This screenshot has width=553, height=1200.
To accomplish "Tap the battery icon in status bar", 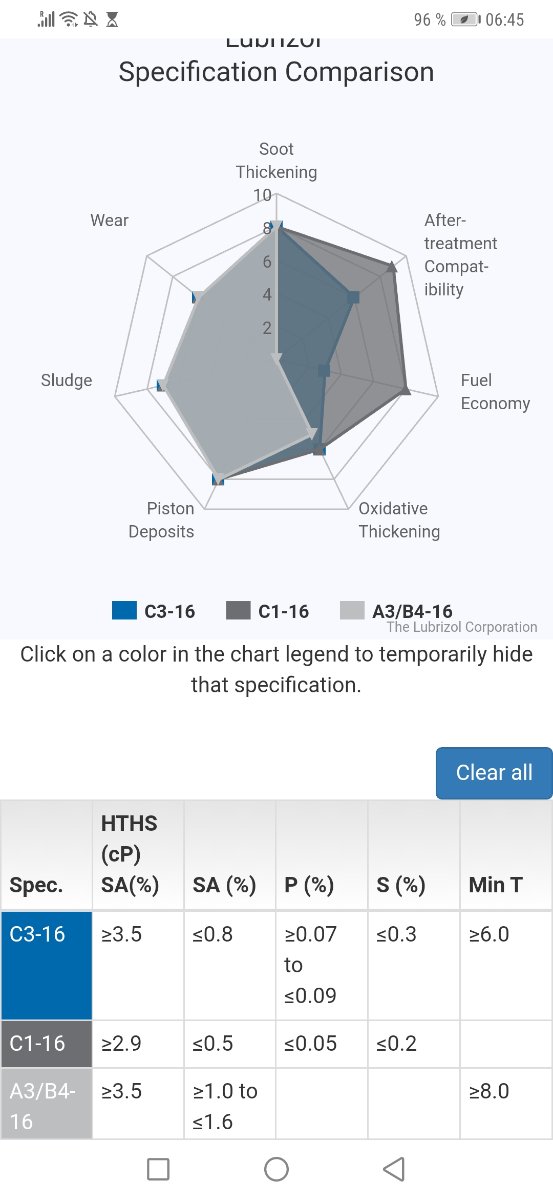I will tap(465, 19).
